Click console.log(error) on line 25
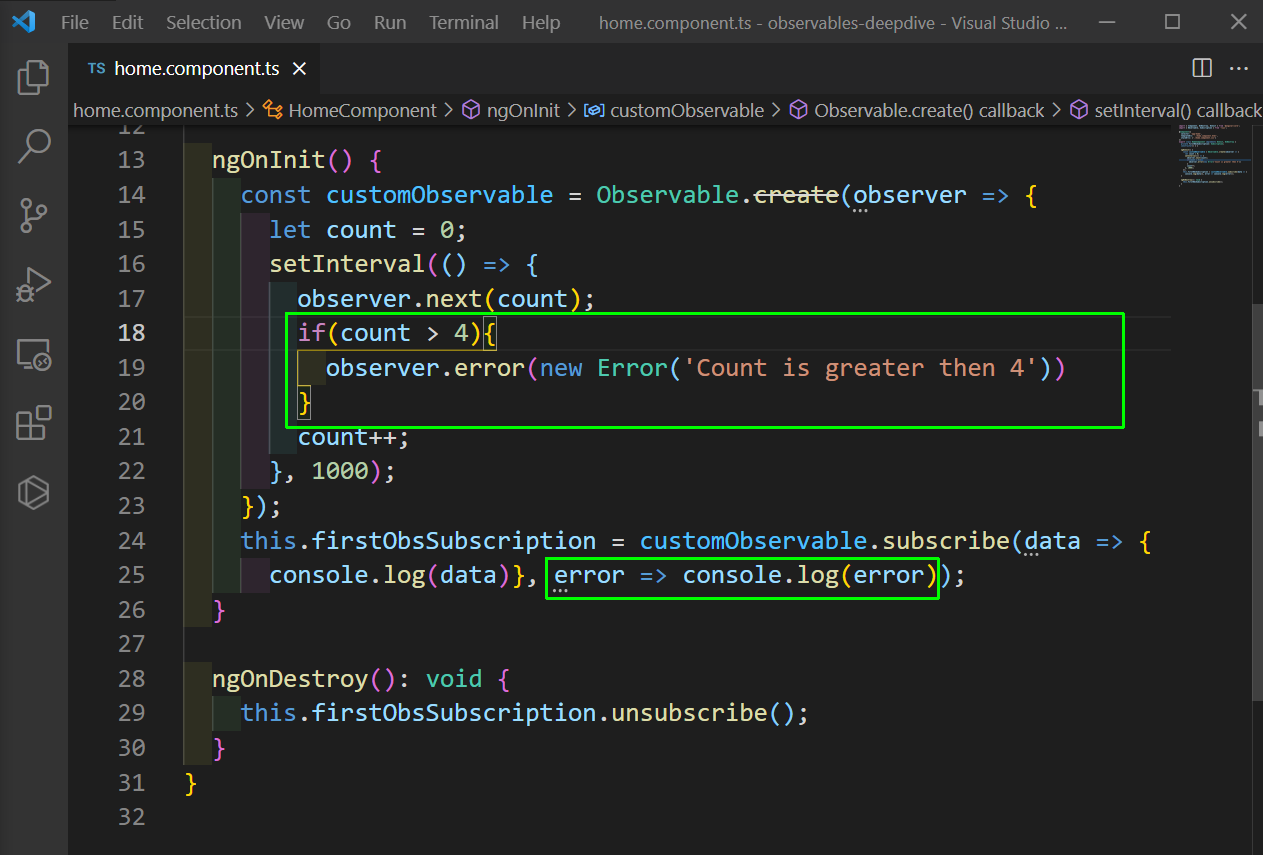 [810, 575]
